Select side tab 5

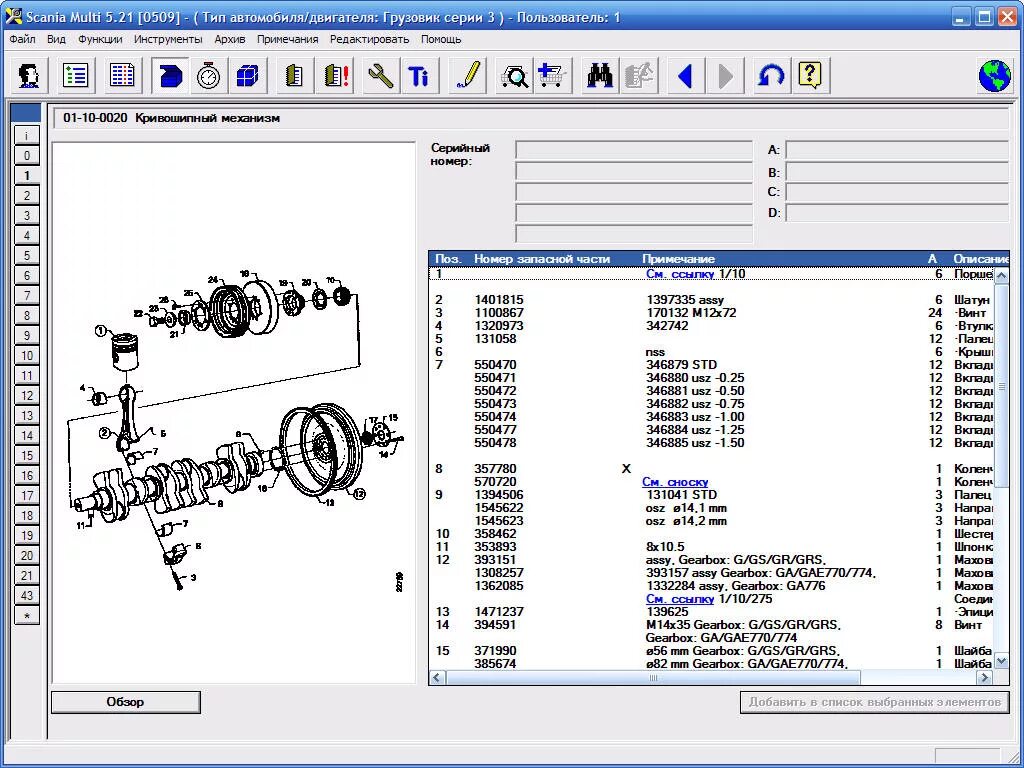[27, 255]
